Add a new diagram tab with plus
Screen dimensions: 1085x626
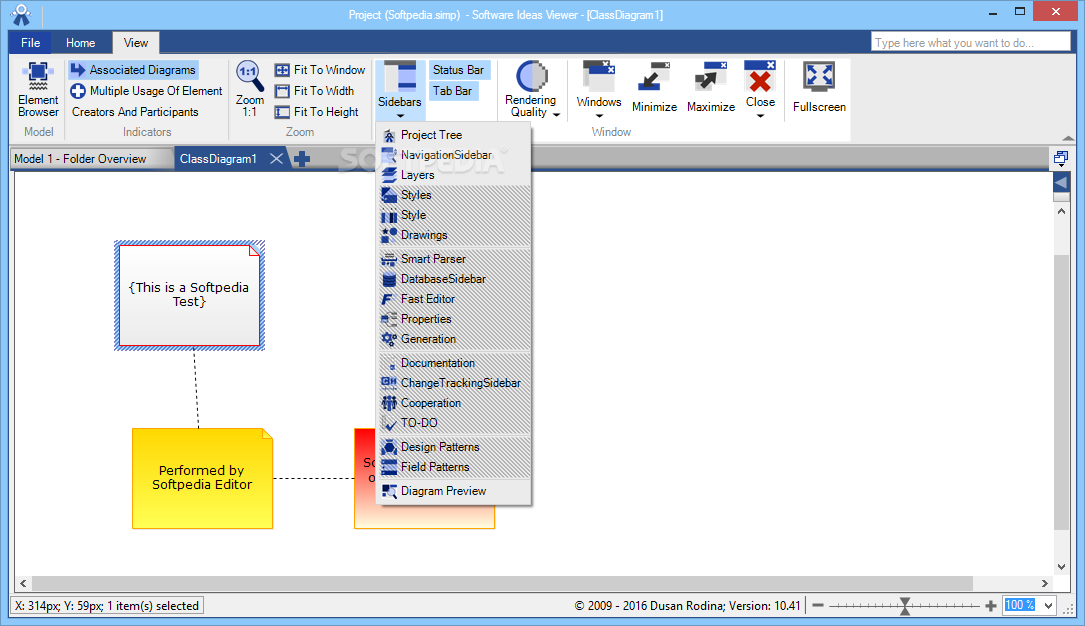pyautogui.click(x=302, y=159)
